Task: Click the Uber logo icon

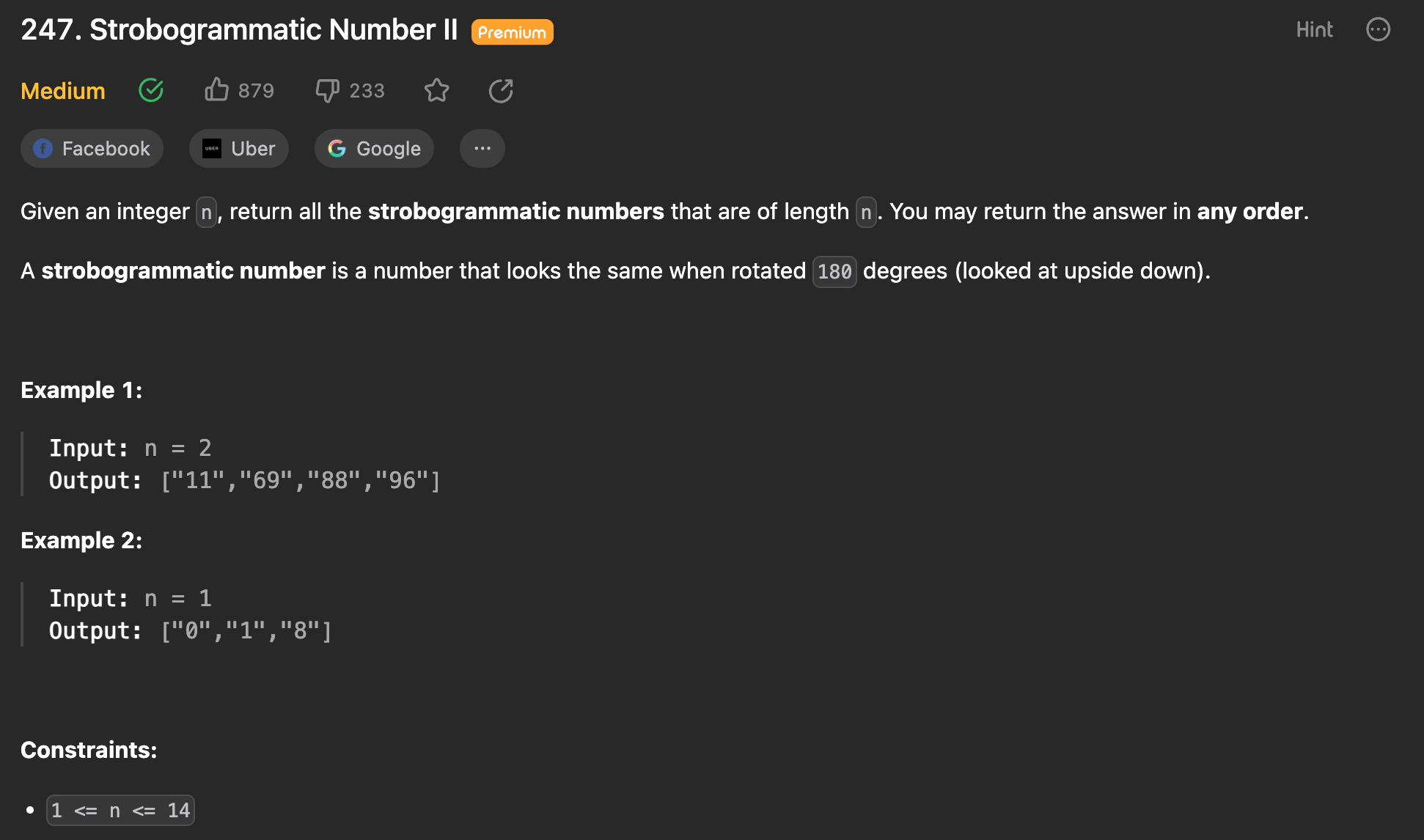Action: pyautogui.click(x=212, y=149)
